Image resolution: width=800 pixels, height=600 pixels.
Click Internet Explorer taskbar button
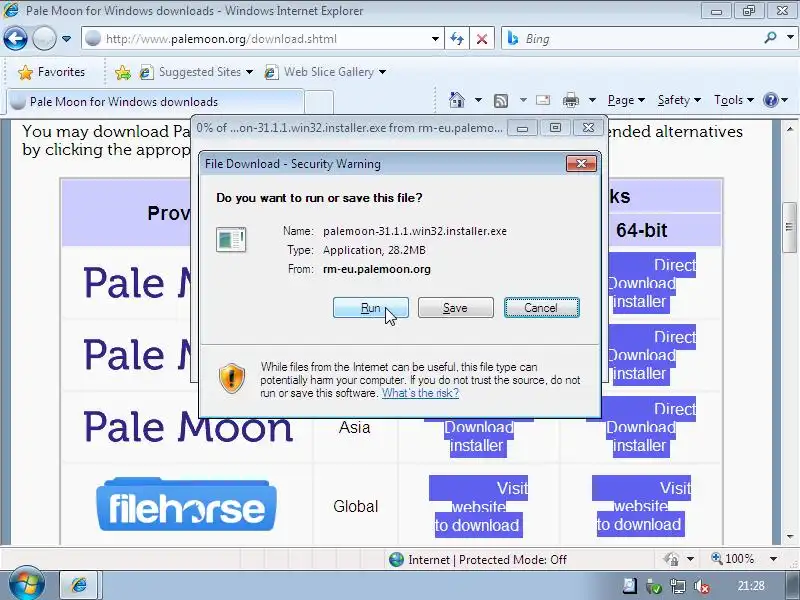(79, 585)
